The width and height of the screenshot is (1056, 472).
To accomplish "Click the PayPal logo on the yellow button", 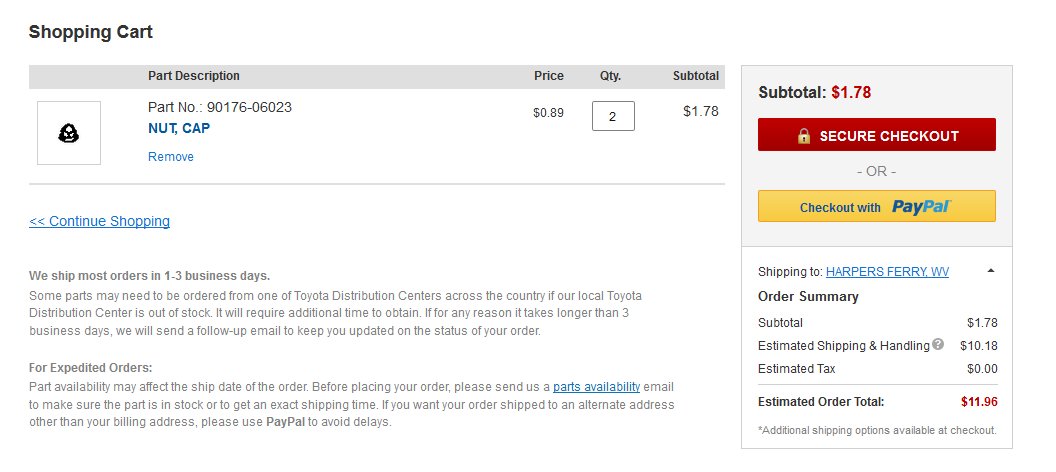I will (921, 207).
